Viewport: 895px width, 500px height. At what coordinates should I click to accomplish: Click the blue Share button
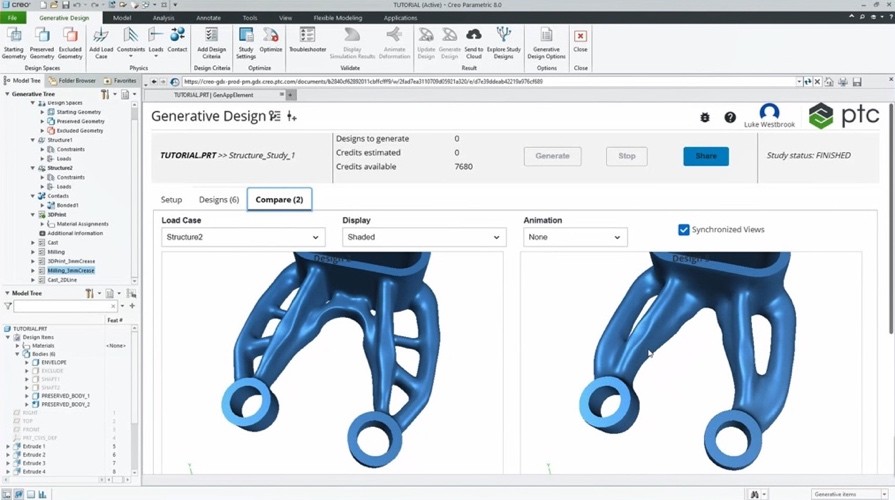[x=706, y=156]
